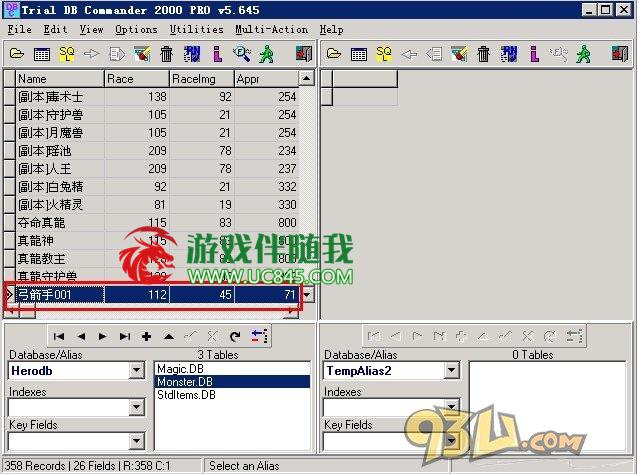Viewport: 637px width, 474px height.
Task: Click filter funnel icon in right toolbar
Action: (459, 53)
